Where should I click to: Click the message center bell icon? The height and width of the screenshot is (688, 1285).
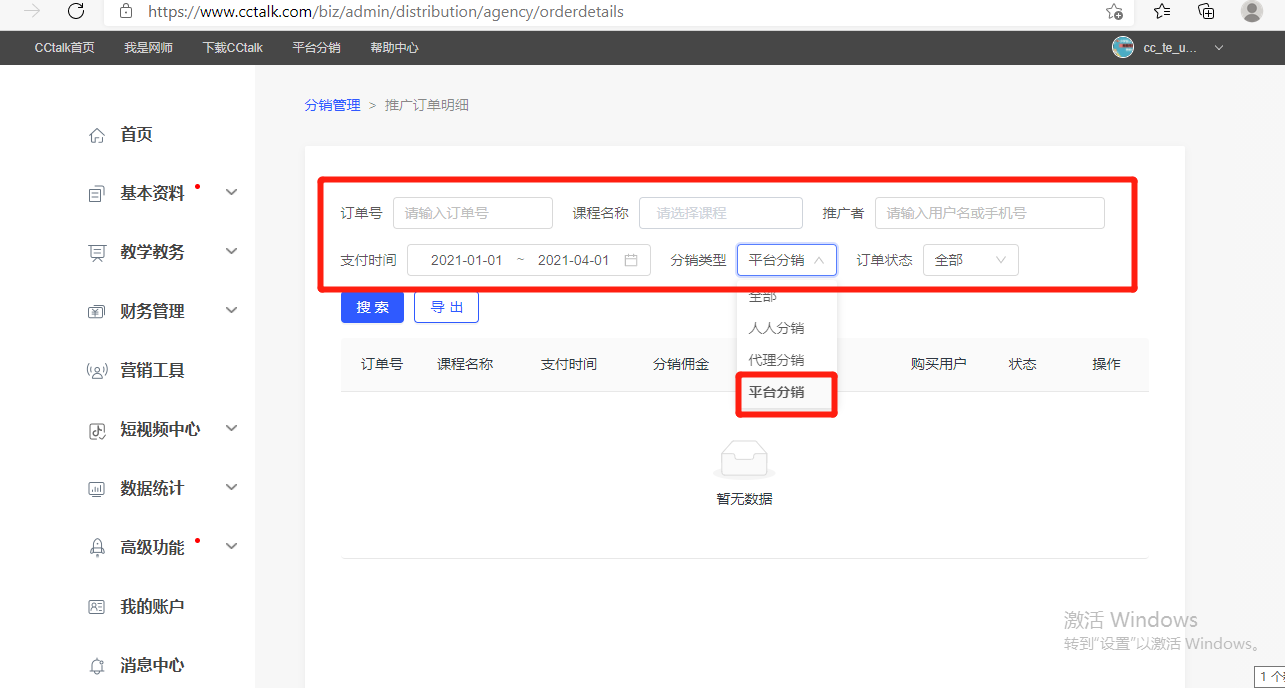pyautogui.click(x=97, y=666)
